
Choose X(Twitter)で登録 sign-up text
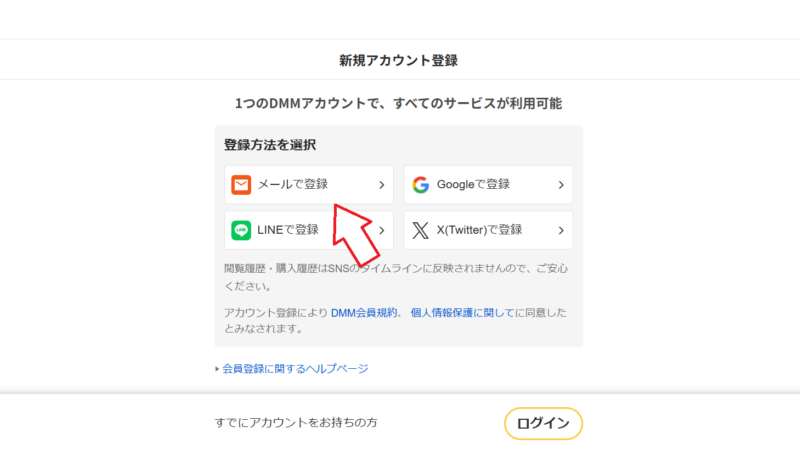[479, 230]
